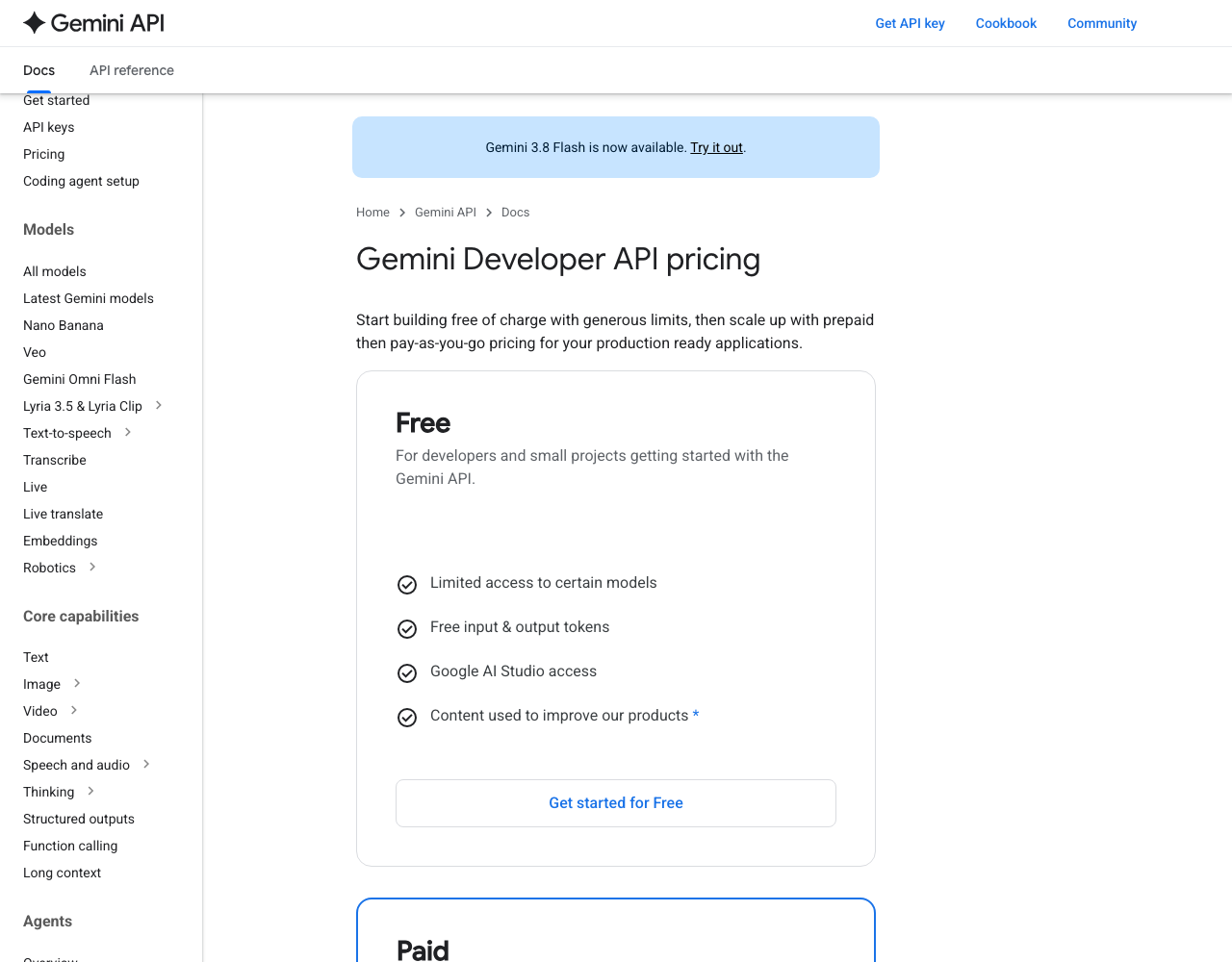Open Structured outputs page

pyautogui.click(x=79, y=819)
